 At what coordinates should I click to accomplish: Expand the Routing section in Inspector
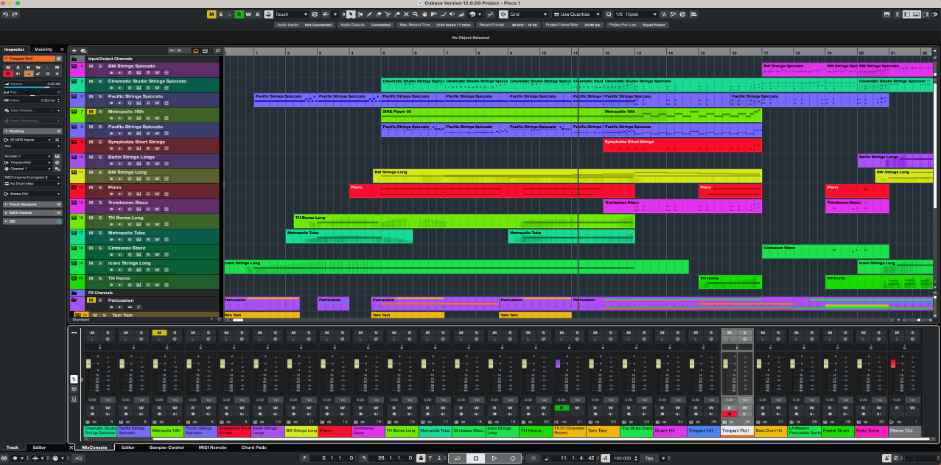coord(32,131)
